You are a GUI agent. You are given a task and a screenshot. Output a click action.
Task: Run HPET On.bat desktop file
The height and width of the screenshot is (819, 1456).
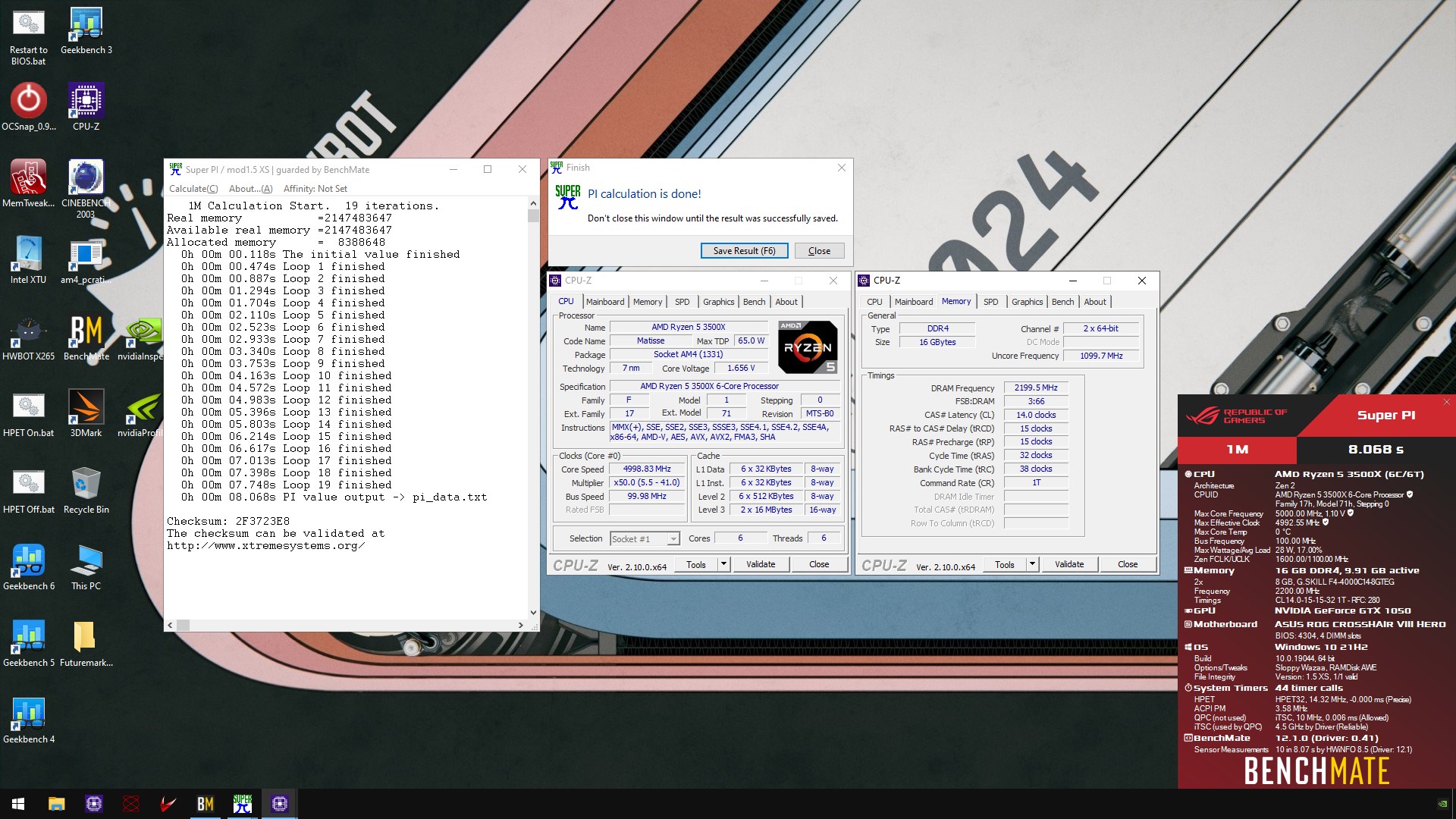28,414
